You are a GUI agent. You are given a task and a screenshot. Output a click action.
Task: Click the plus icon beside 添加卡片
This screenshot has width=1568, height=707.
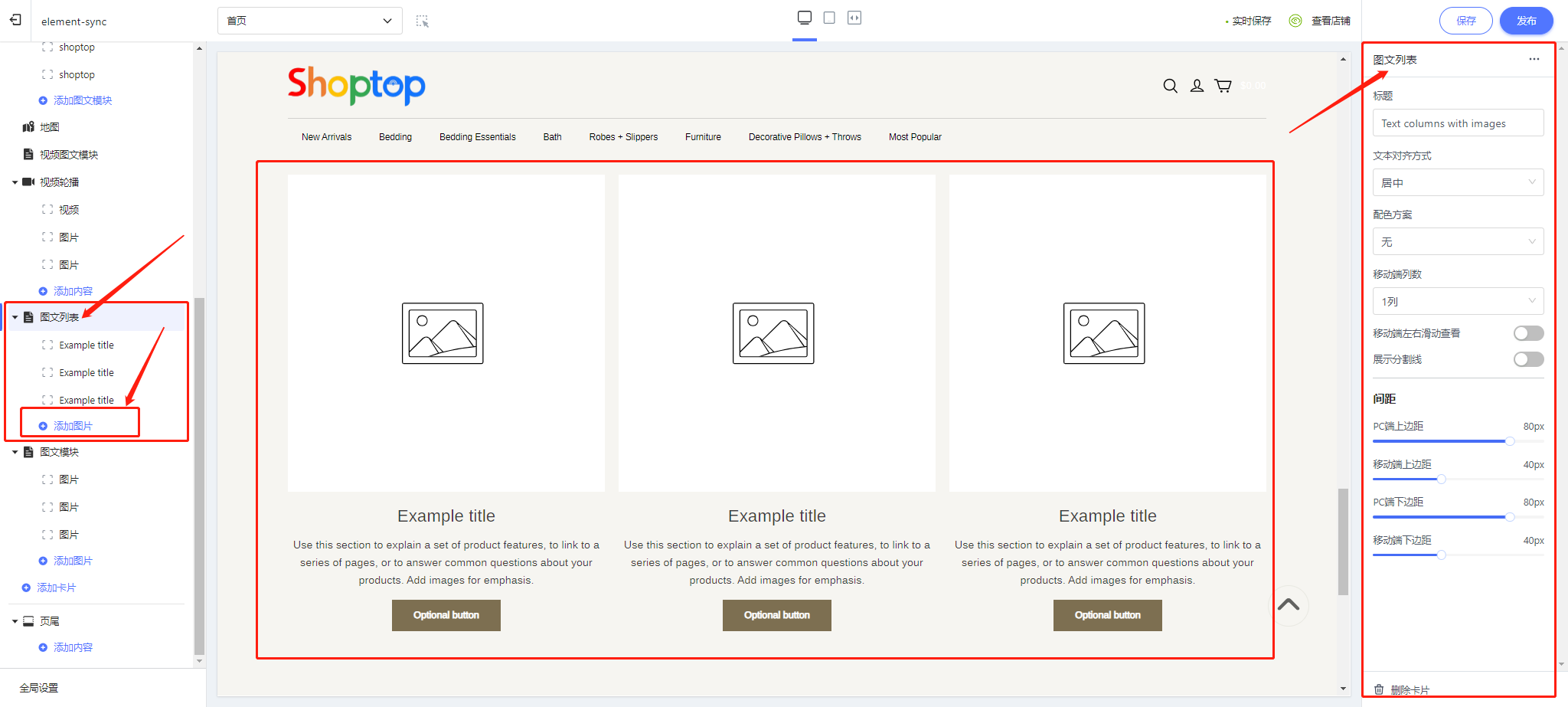[26, 588]
